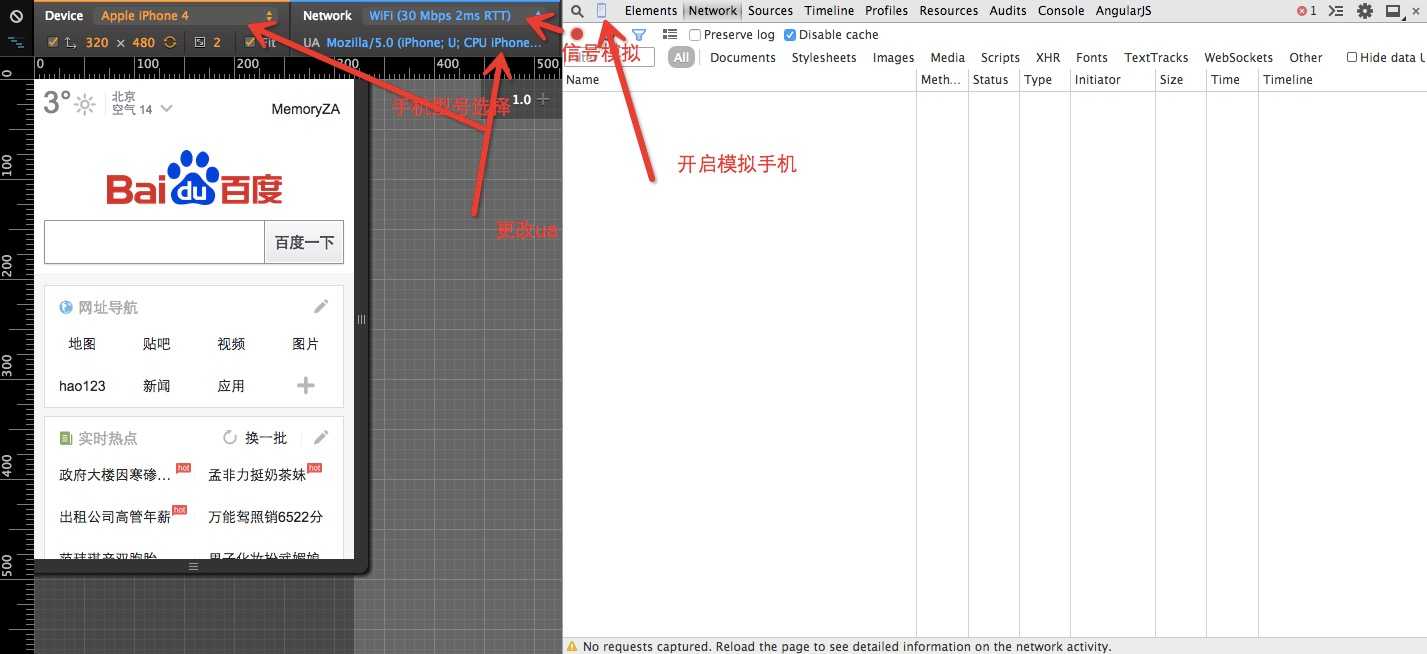Click the 320 width value
The height and width of the screenshot is (654, 1427).
[97, 43]
